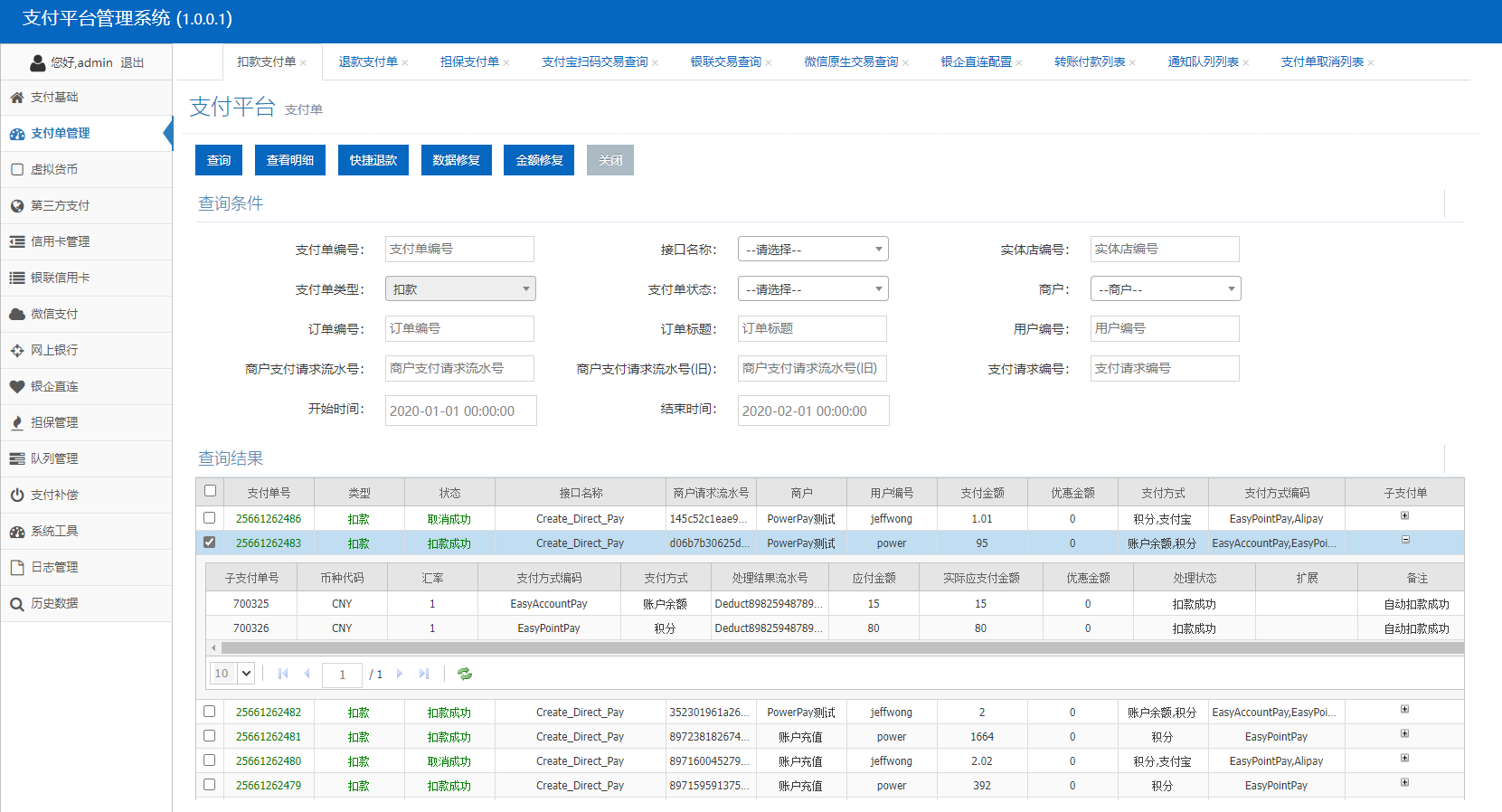The image size is (1502, 812).
Task: Focus the 订单标题 input field
Action: (812, 328)
